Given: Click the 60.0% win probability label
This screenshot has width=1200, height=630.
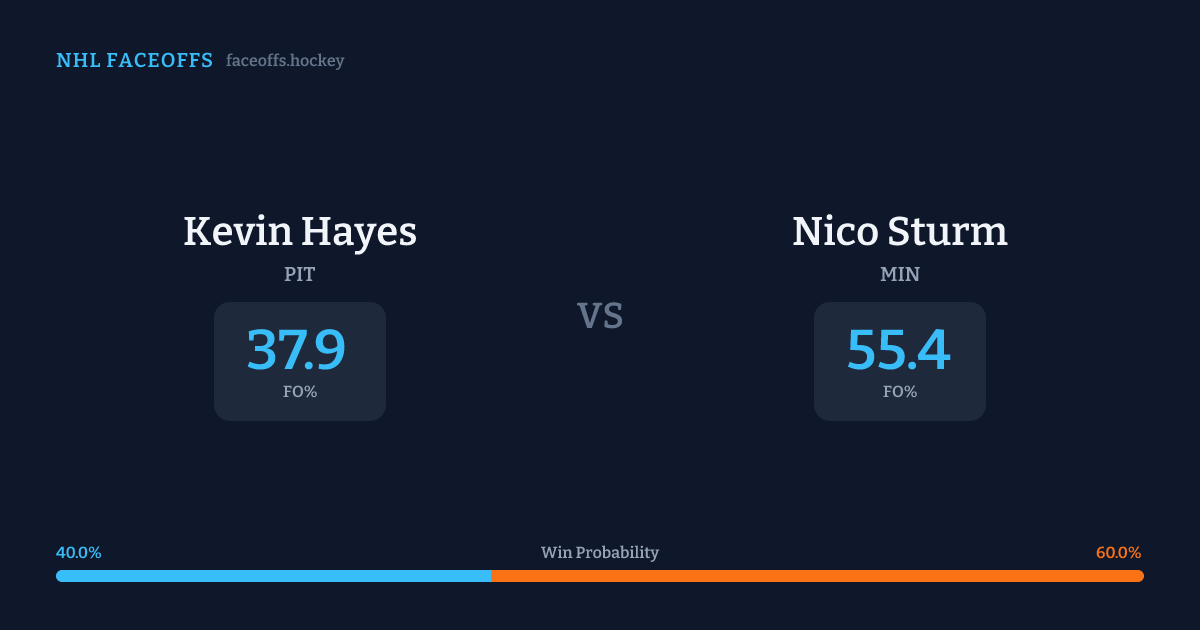Looking at the screenshot, I should pyautogui.click(x=1118, y=553).
